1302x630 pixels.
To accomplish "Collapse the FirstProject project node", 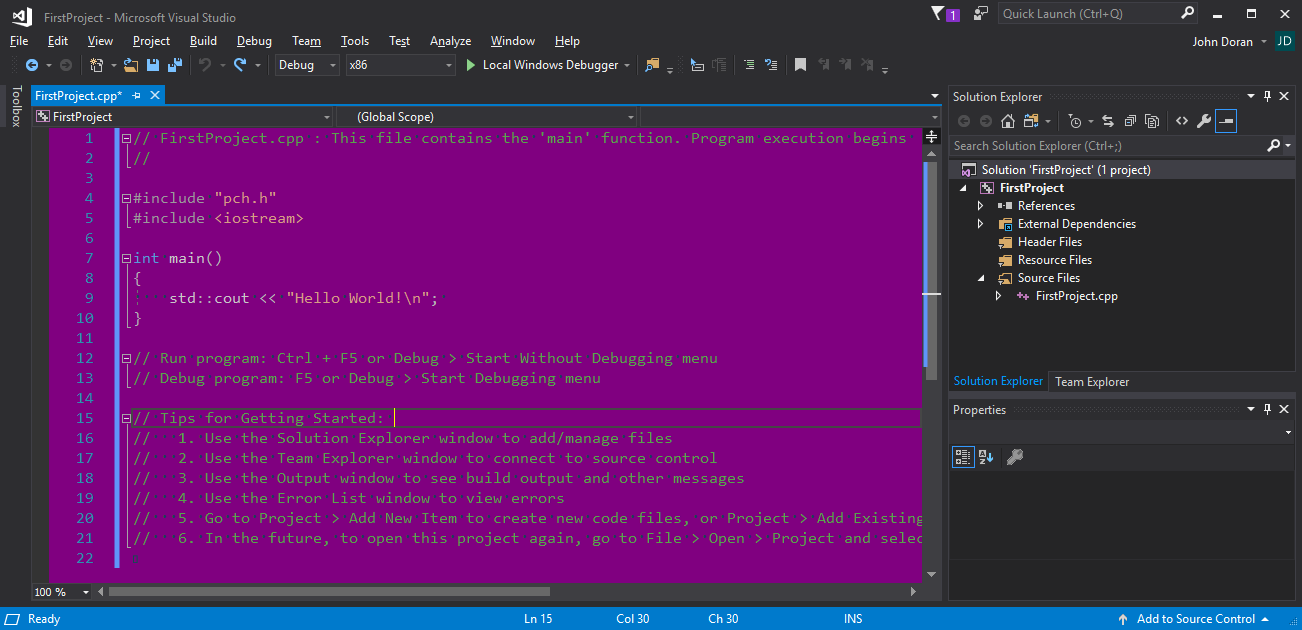I will coord(964,188).
